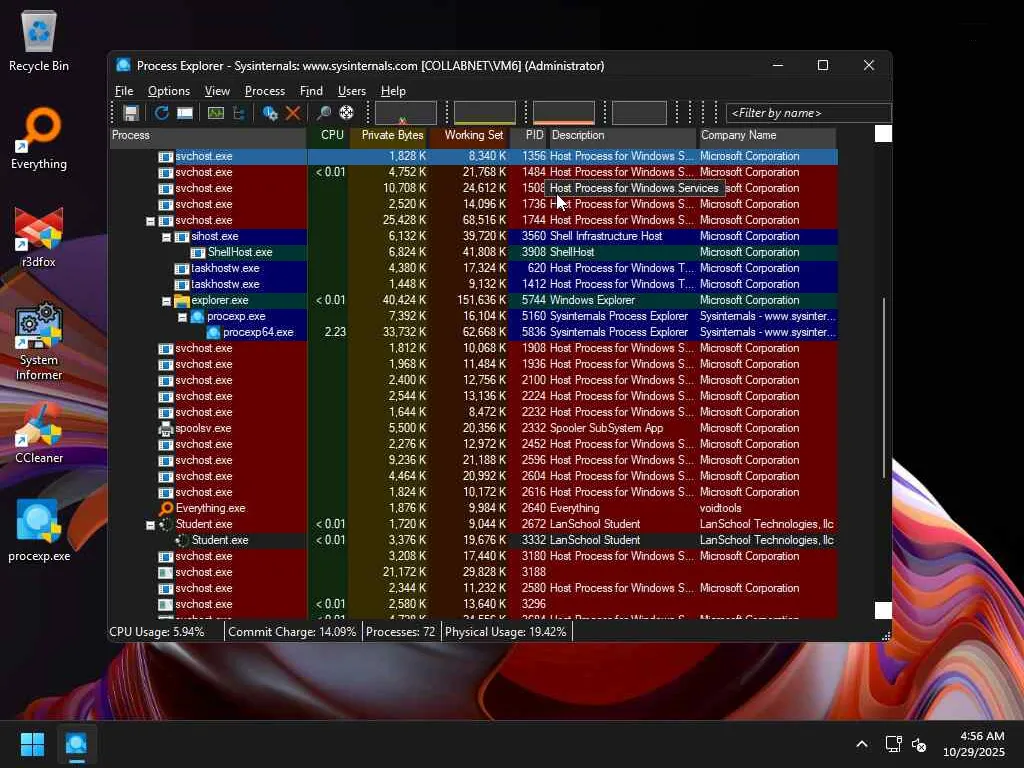Viewport: 1024px width, 768px height.
Task: Open CCleaner desktop shortcut
Action: coord(39,433)
